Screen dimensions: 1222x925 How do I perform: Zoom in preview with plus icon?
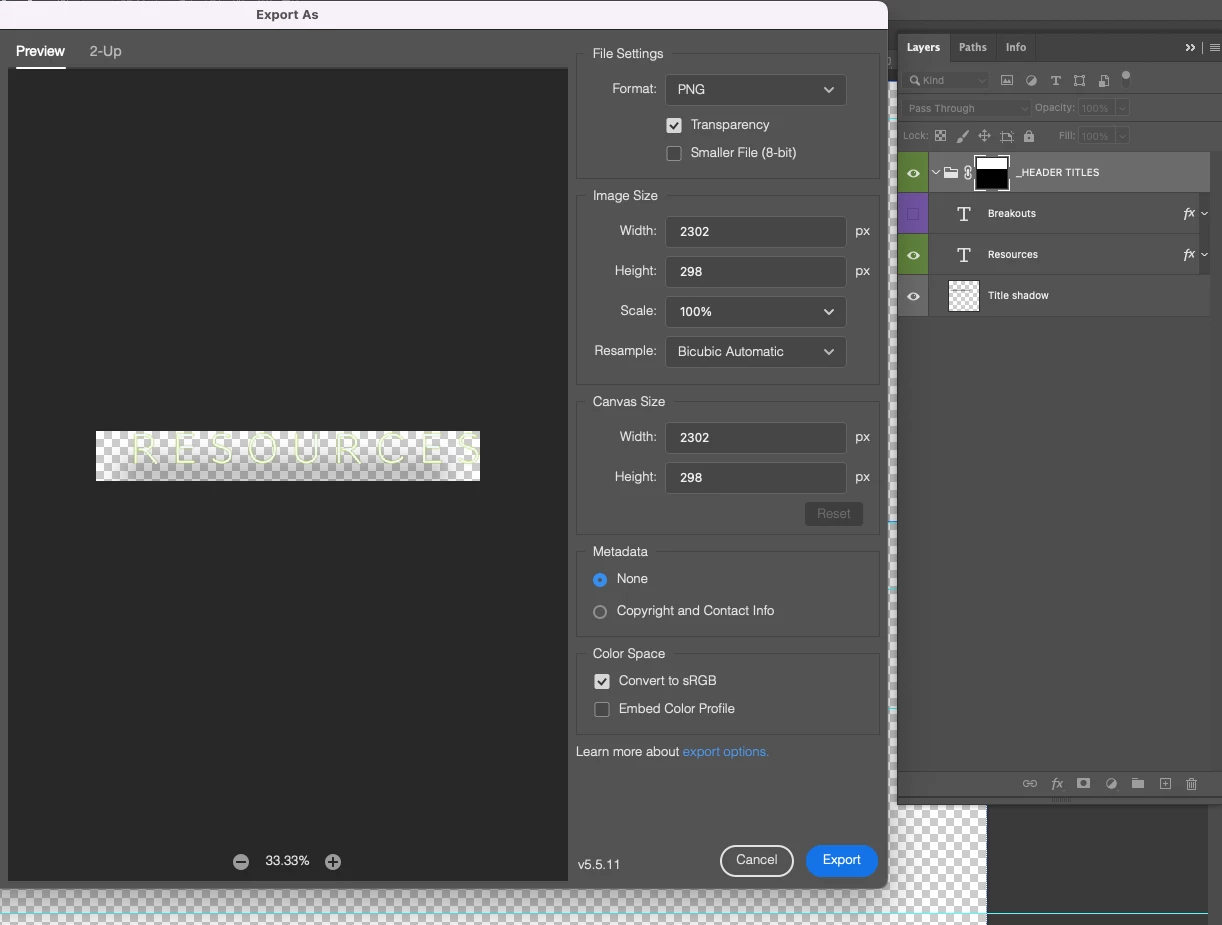click(x=333, y=861)
